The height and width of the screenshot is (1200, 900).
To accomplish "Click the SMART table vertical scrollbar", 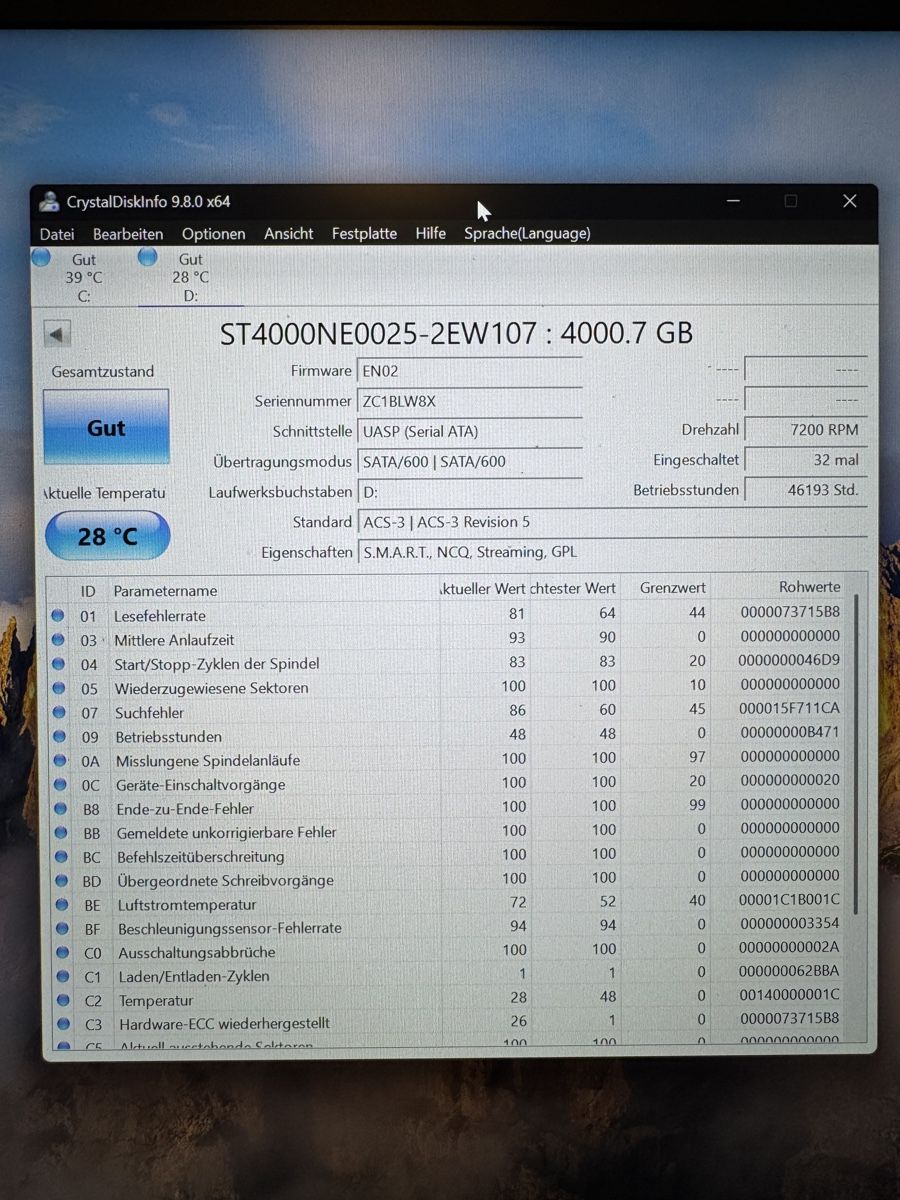I will click(856, 754).
